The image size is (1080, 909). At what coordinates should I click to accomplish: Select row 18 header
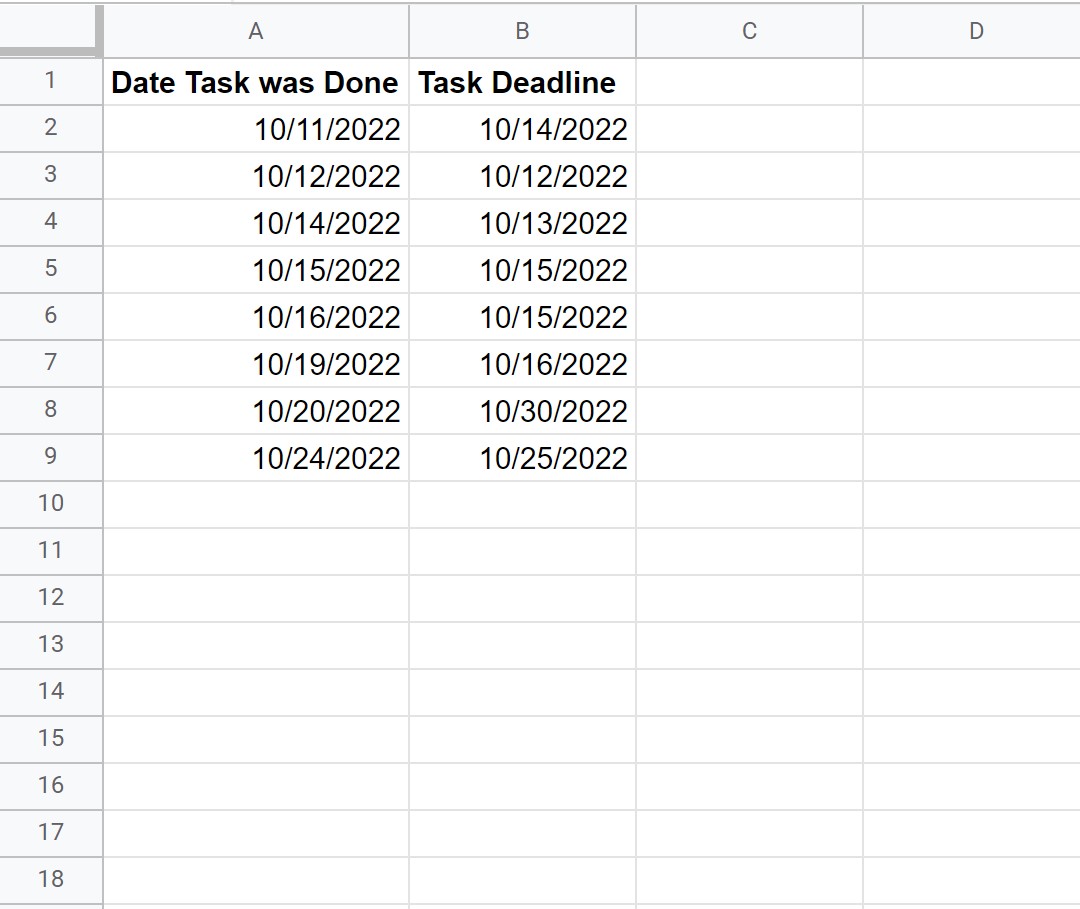(51, 880)
